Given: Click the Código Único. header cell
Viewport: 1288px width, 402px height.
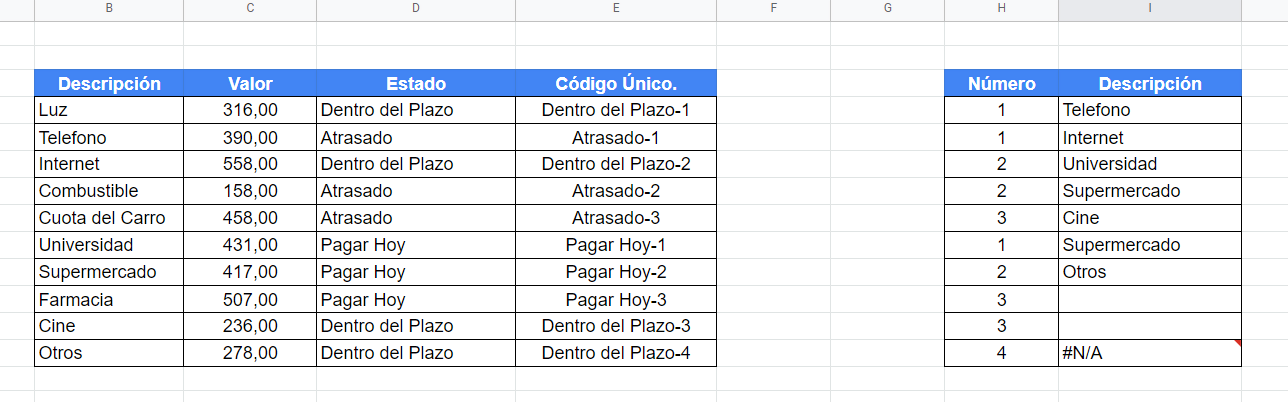Looking at the screenshot, I should pos(616,83).
